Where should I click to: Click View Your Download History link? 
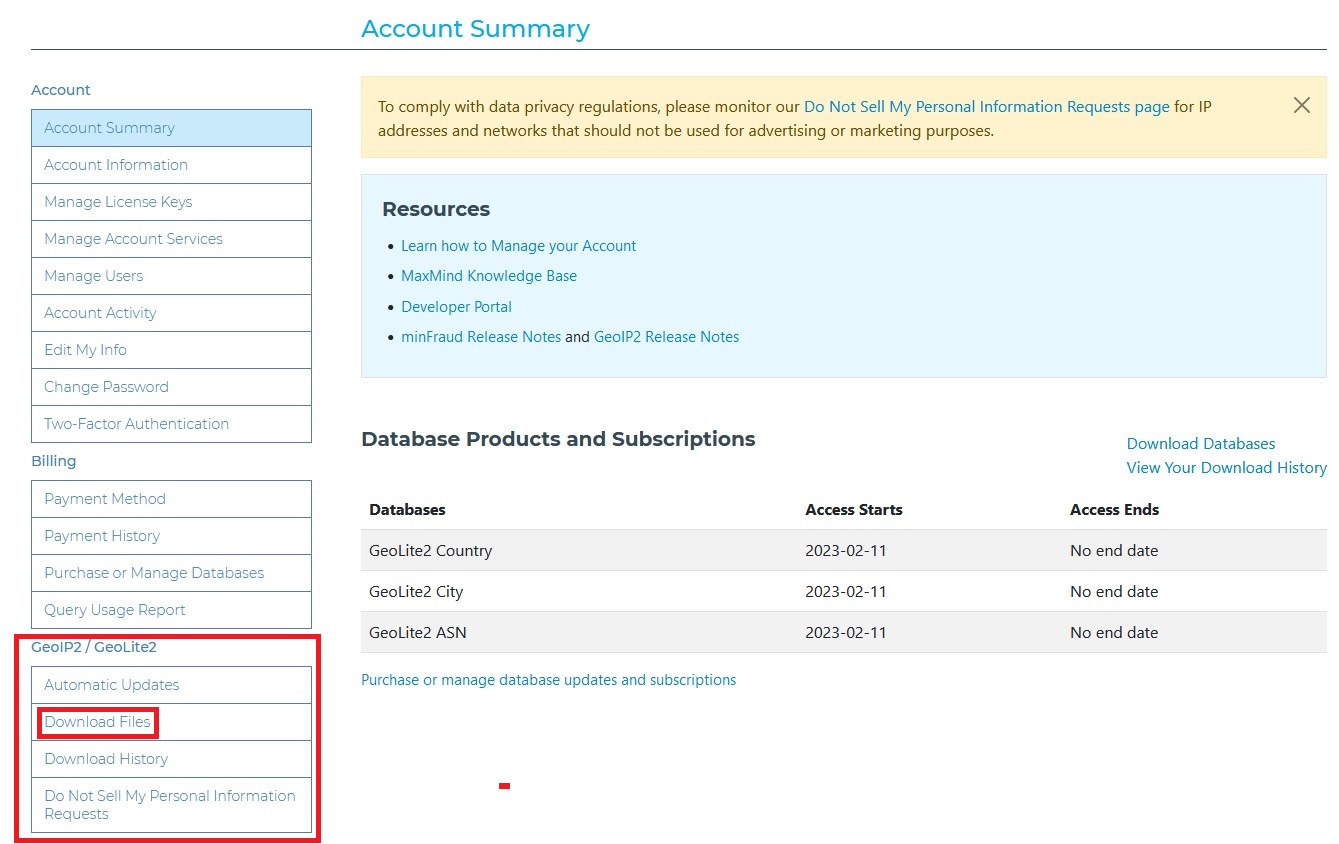(1226, 468)
